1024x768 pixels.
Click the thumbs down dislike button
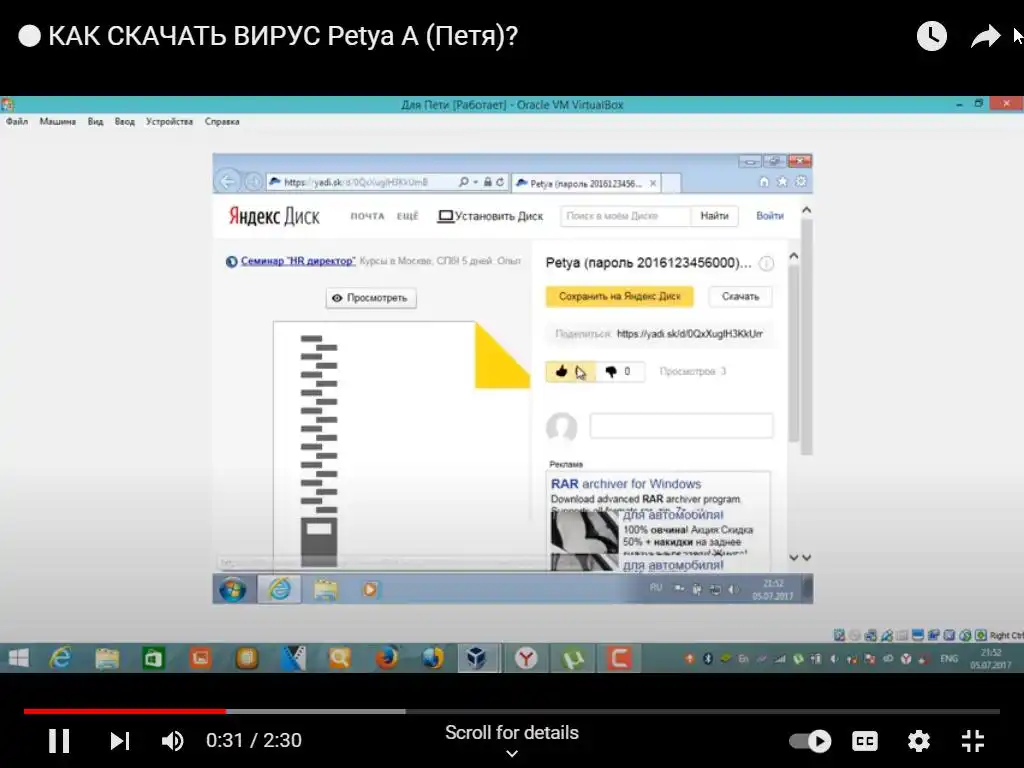620,372
